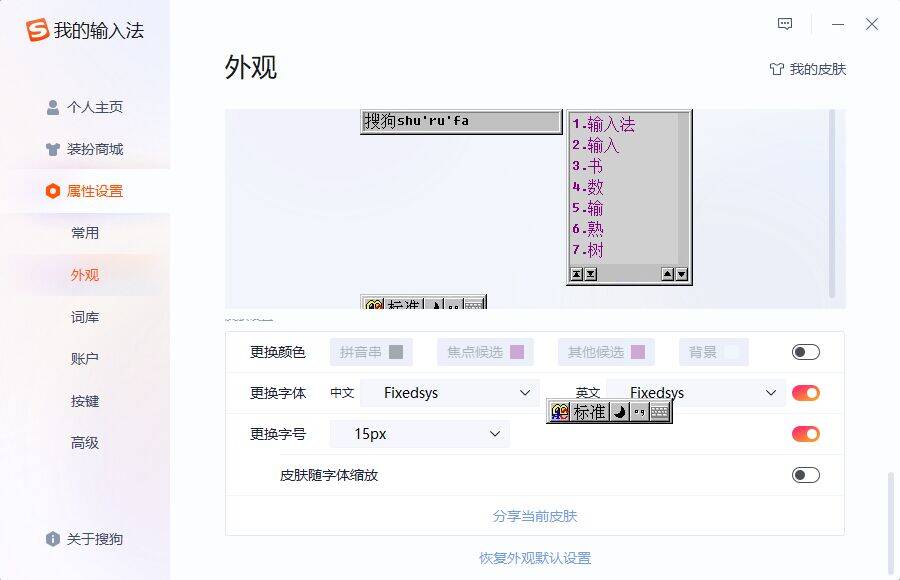Click the 外观 page heading
This screenshot has height=580, width=900.
tap(251, 67)
